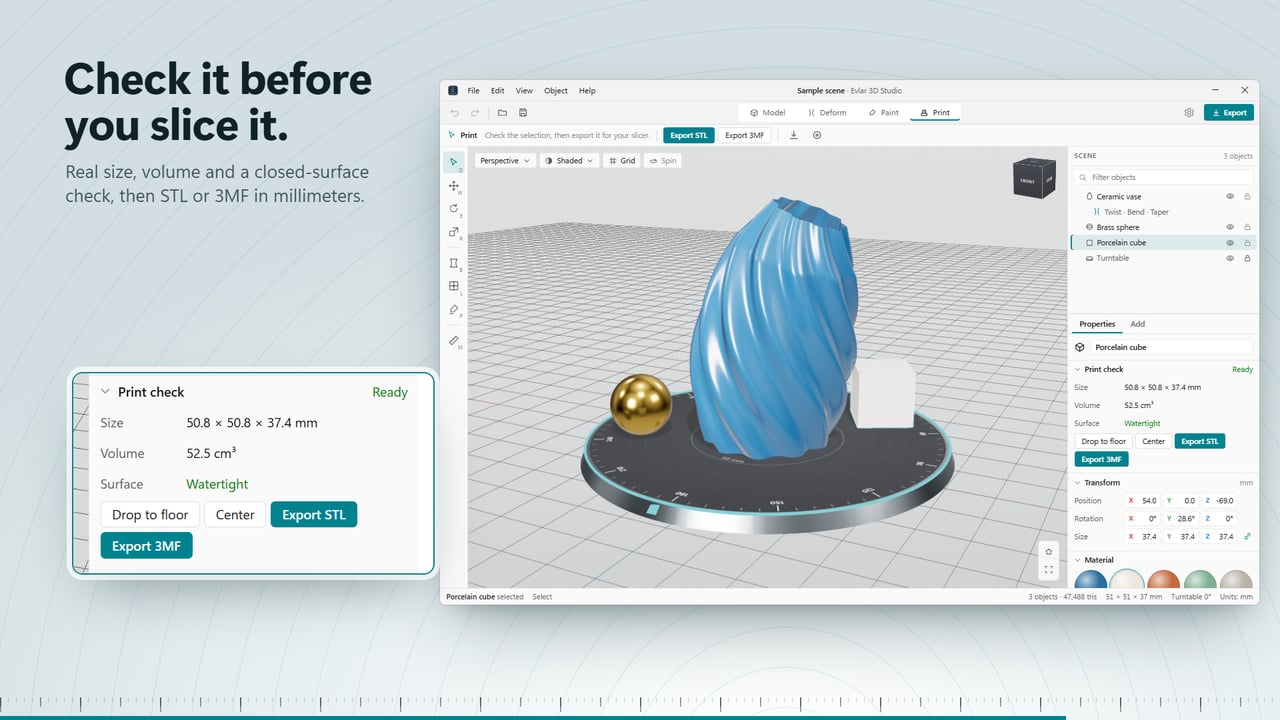The width and height of the screenshot is (1280, 720).
Task: Reset the viewport with the home icon
Action: (x=1048, y=551)
